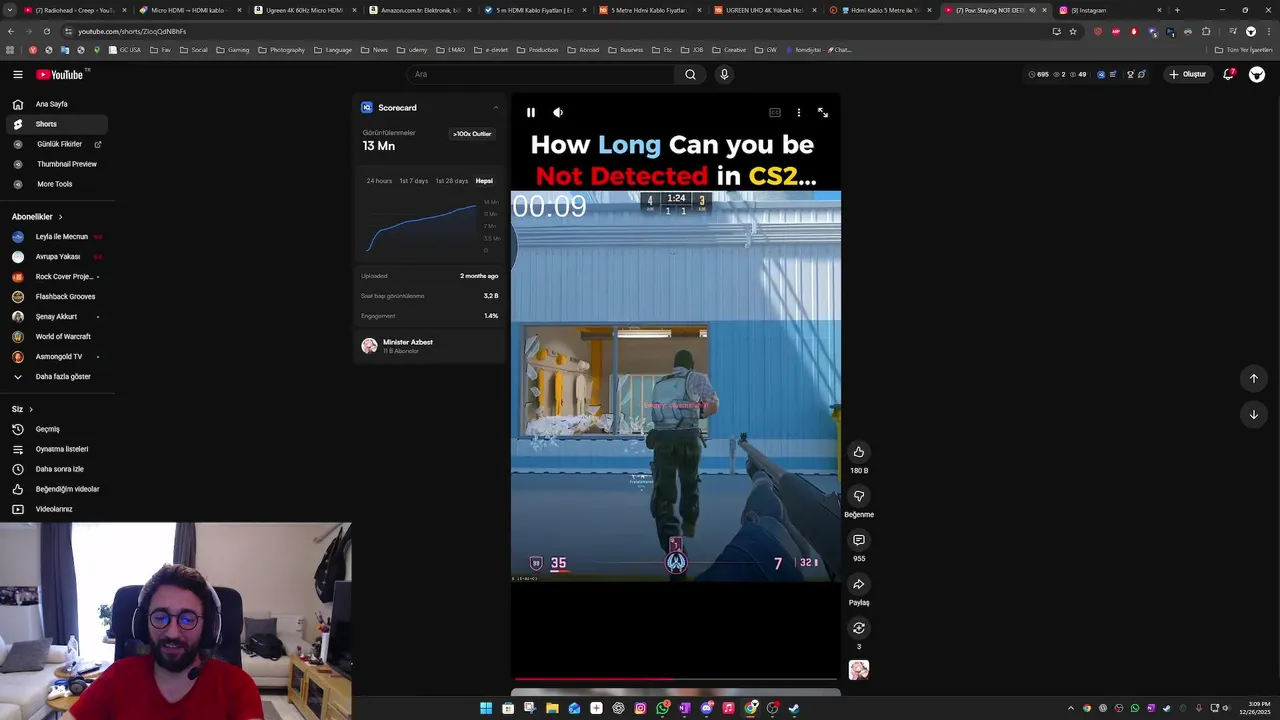Select the 24 hours chart range
This screenshot has height=720, width=1280.
379,181
